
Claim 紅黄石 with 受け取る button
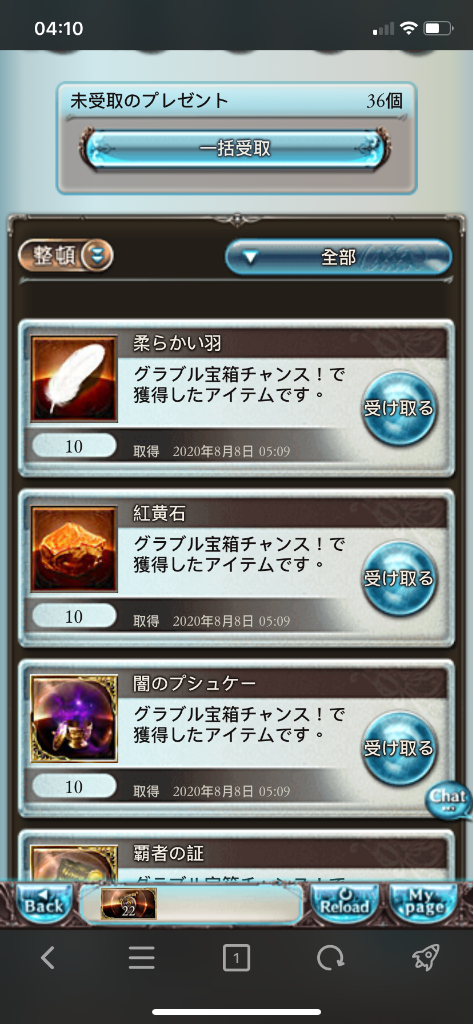[x=399, y=579]
